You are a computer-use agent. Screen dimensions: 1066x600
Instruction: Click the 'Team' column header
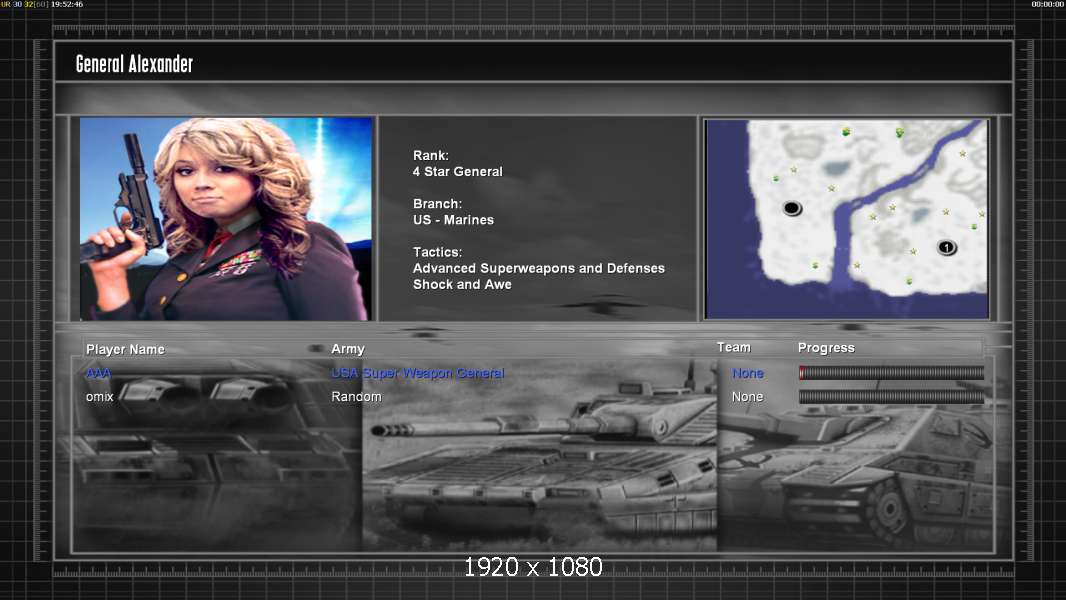734,347
